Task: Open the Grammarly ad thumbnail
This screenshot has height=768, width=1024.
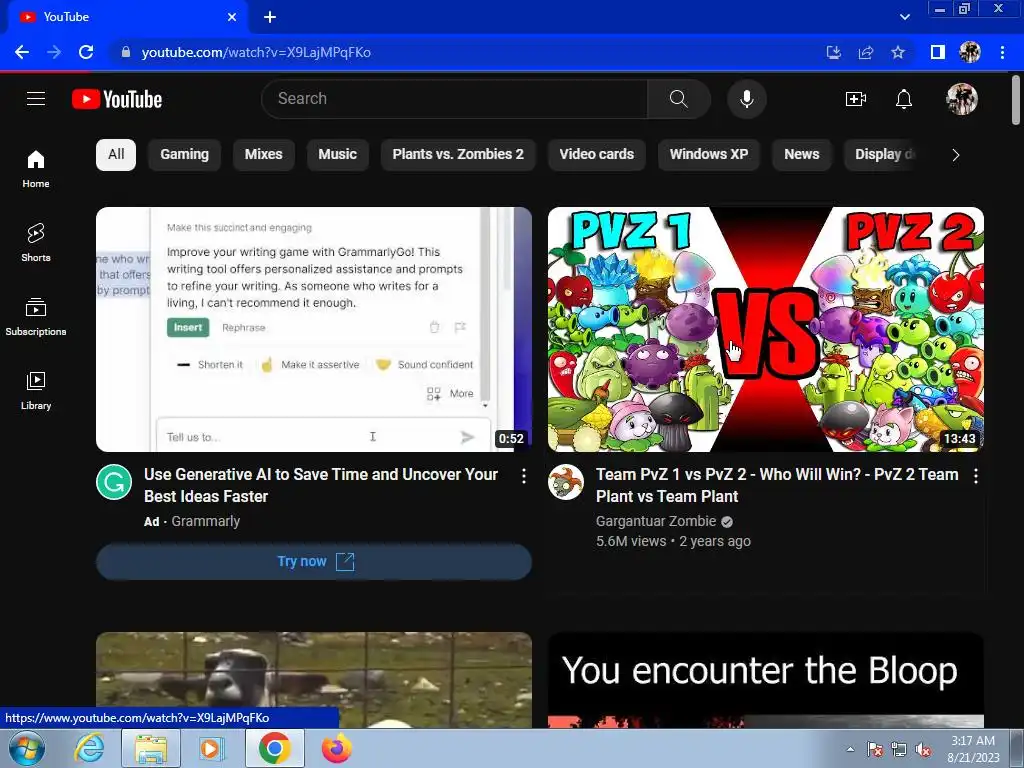Action: coord(314,329)
